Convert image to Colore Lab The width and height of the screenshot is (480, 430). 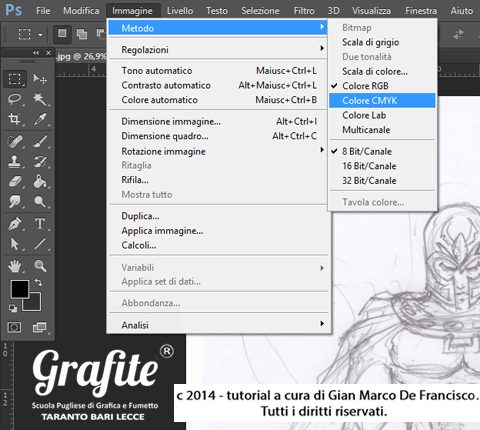382,115
